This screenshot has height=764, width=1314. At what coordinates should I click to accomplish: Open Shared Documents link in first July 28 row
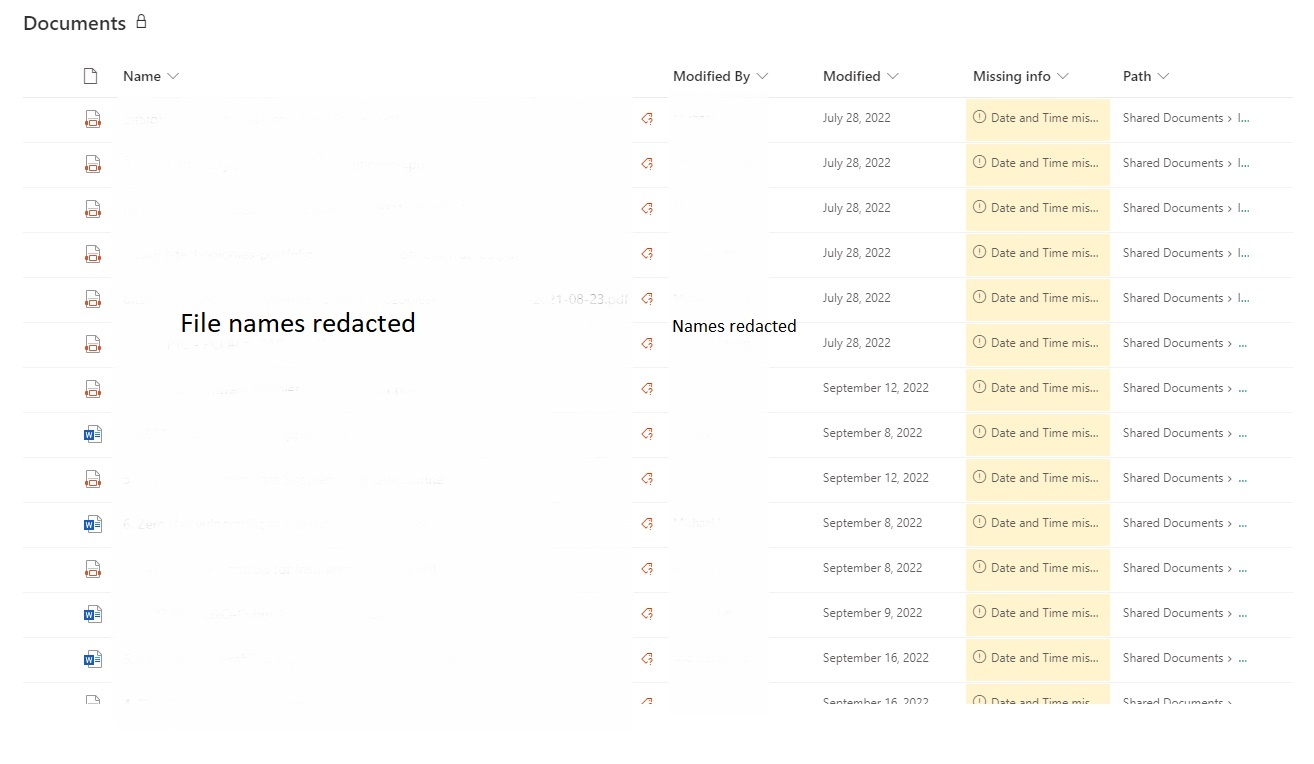[1172, 118]
